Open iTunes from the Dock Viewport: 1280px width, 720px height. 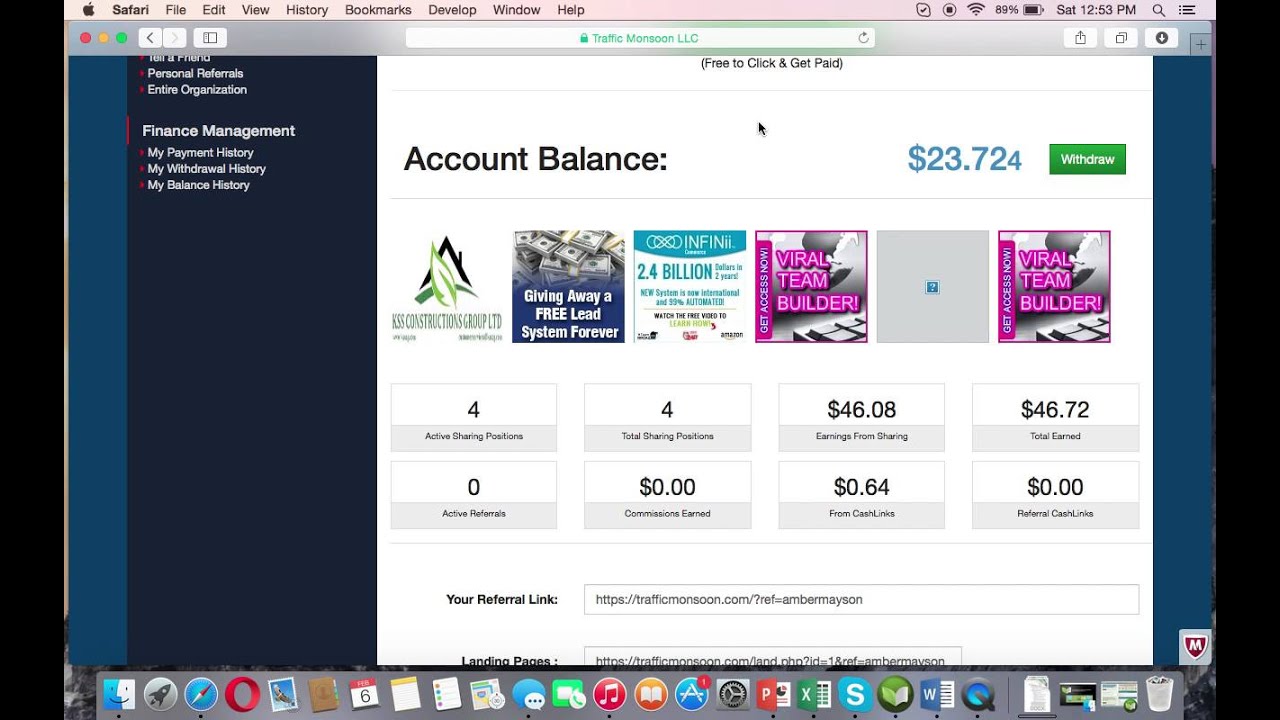pyautogui.click(x=610, y=694)
